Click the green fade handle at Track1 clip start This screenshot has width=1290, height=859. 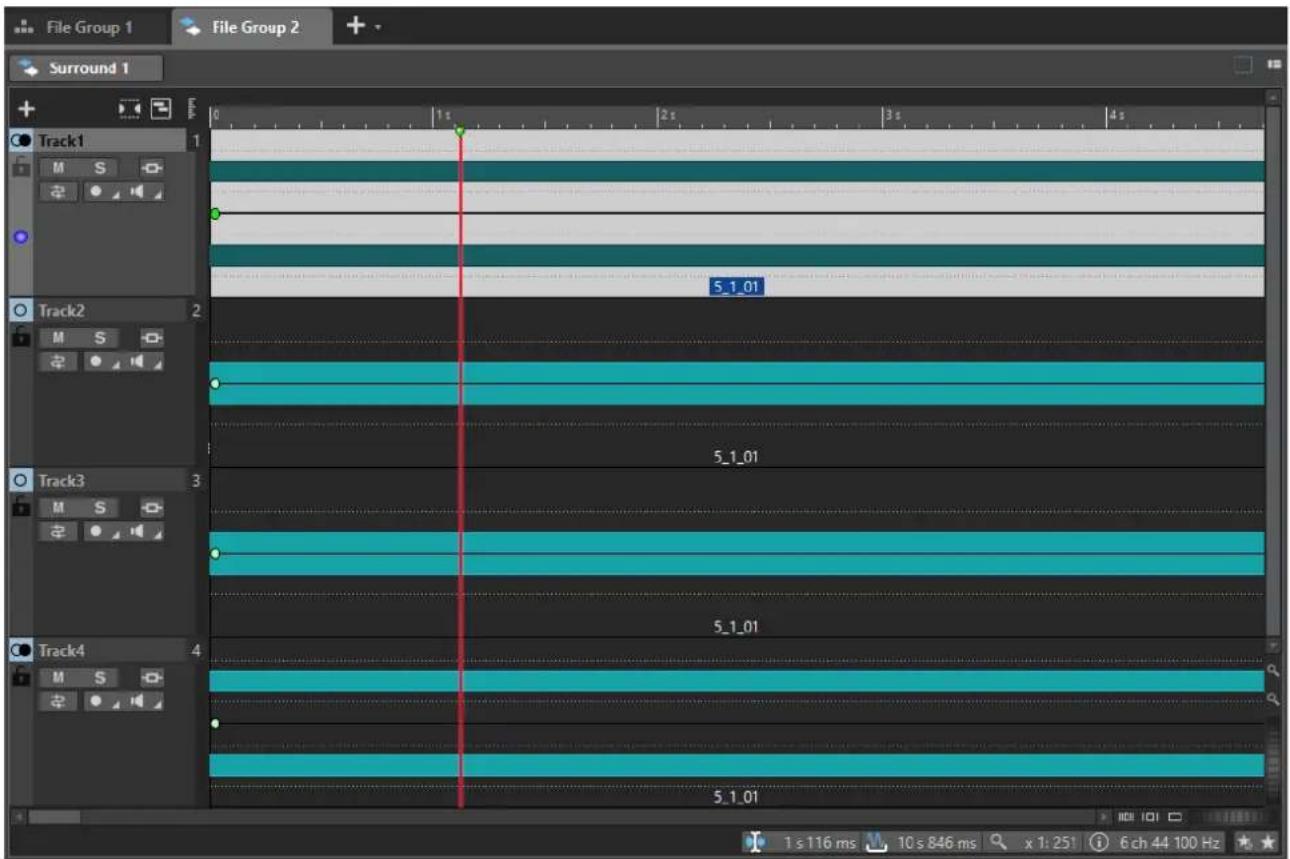215,214
